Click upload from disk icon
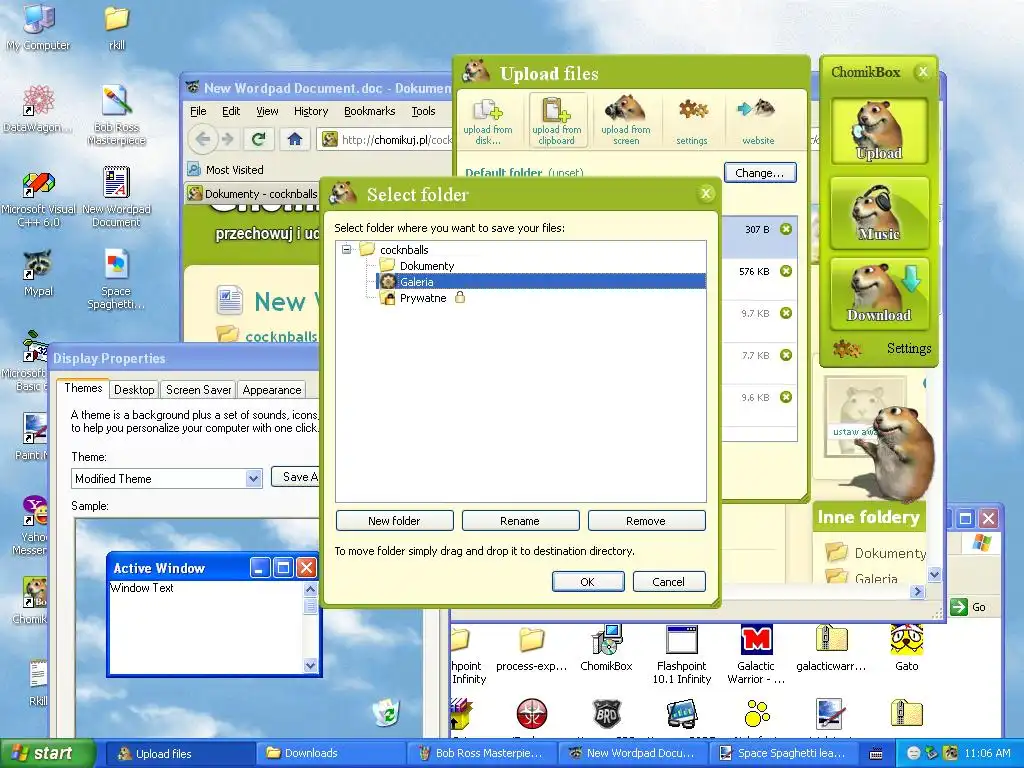Screen dimensions: 1024x768 [488, 121]
